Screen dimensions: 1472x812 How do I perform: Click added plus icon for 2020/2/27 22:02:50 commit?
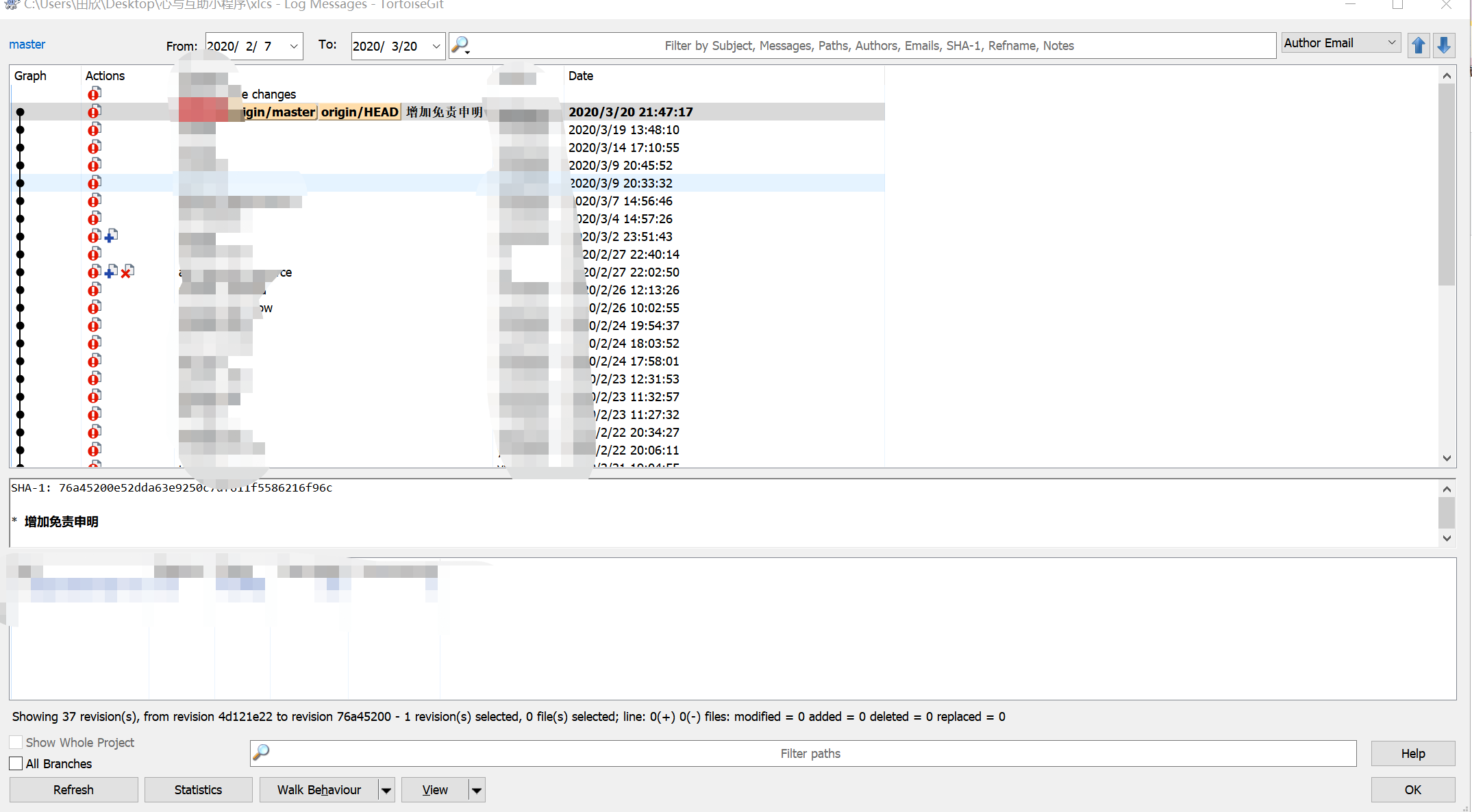point(111,272)
